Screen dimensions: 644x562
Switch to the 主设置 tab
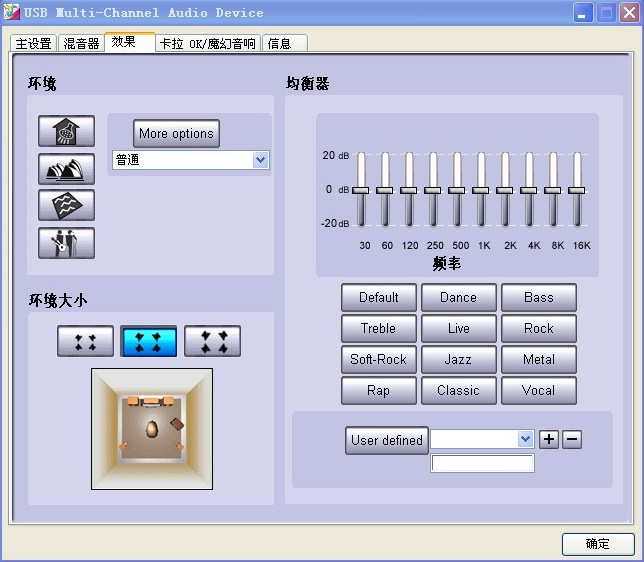point(33,43)
